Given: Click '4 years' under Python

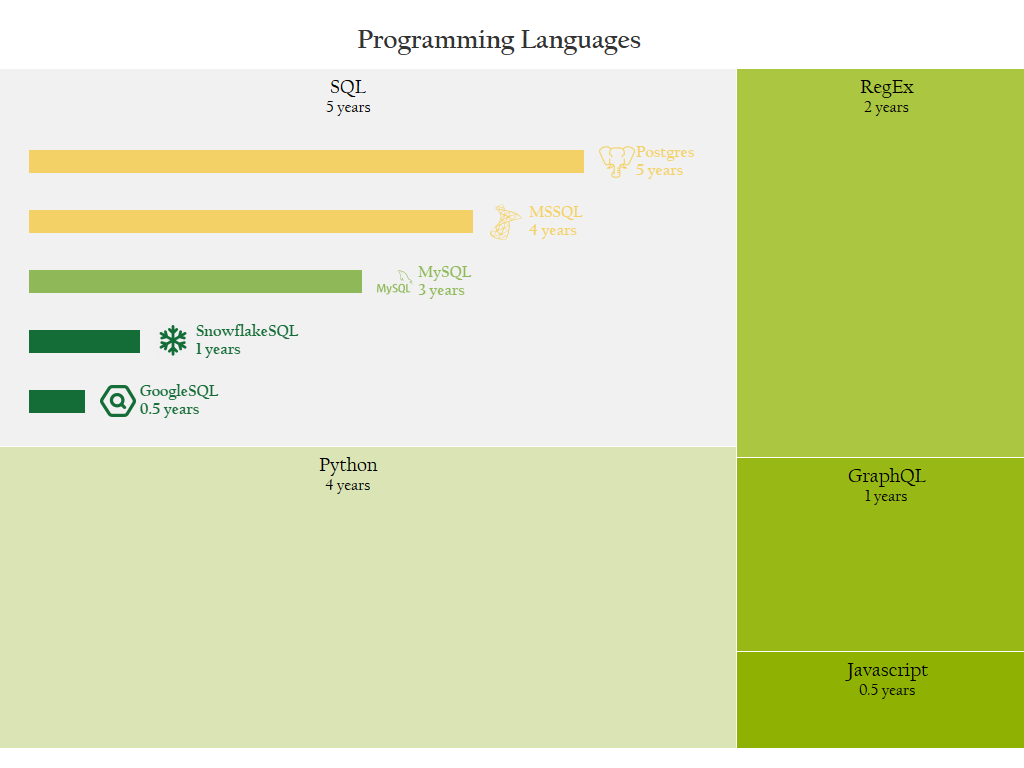Looking at the screenshot, I should [x=348, y=485].
